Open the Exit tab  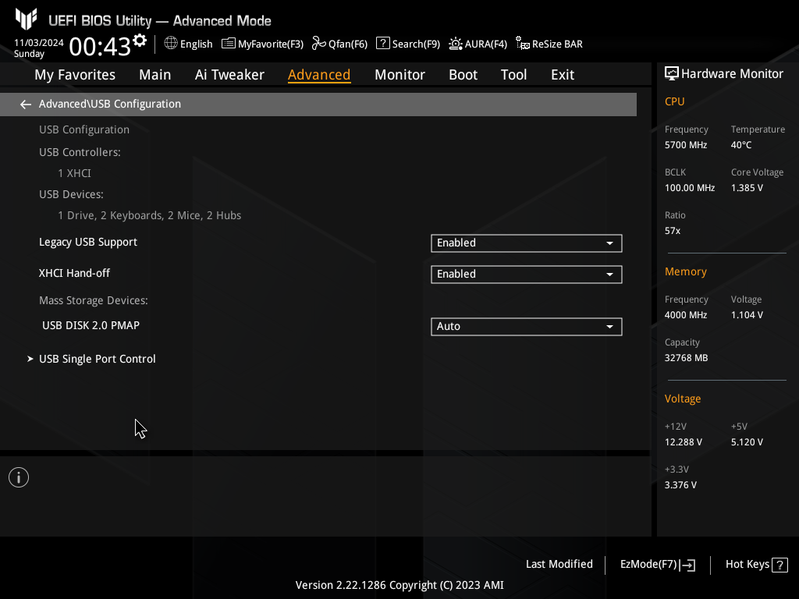pyautogui.click(x=563, y=75)
